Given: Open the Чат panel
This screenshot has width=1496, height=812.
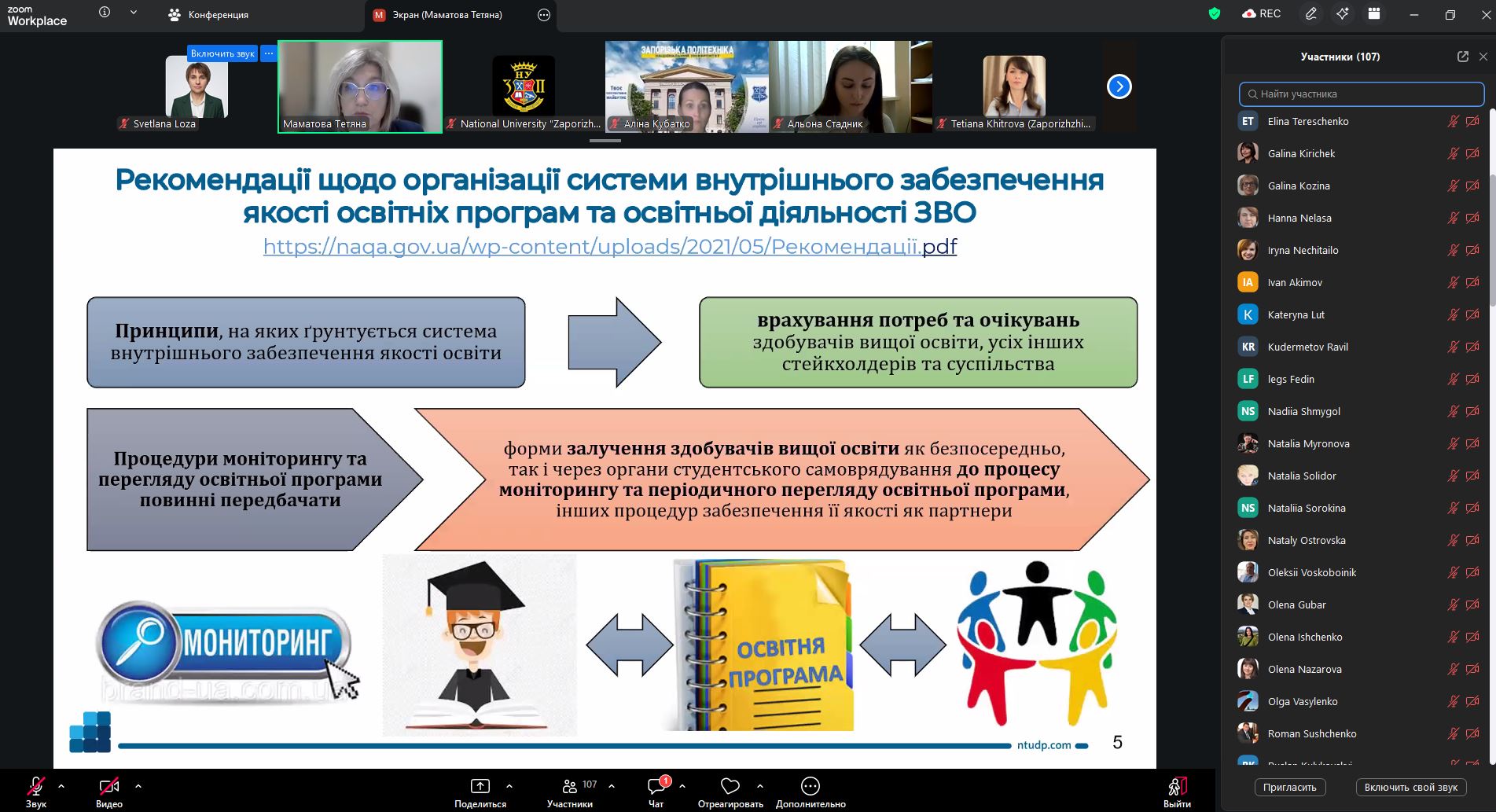Looking at the screenshot, I should [656, 792].
